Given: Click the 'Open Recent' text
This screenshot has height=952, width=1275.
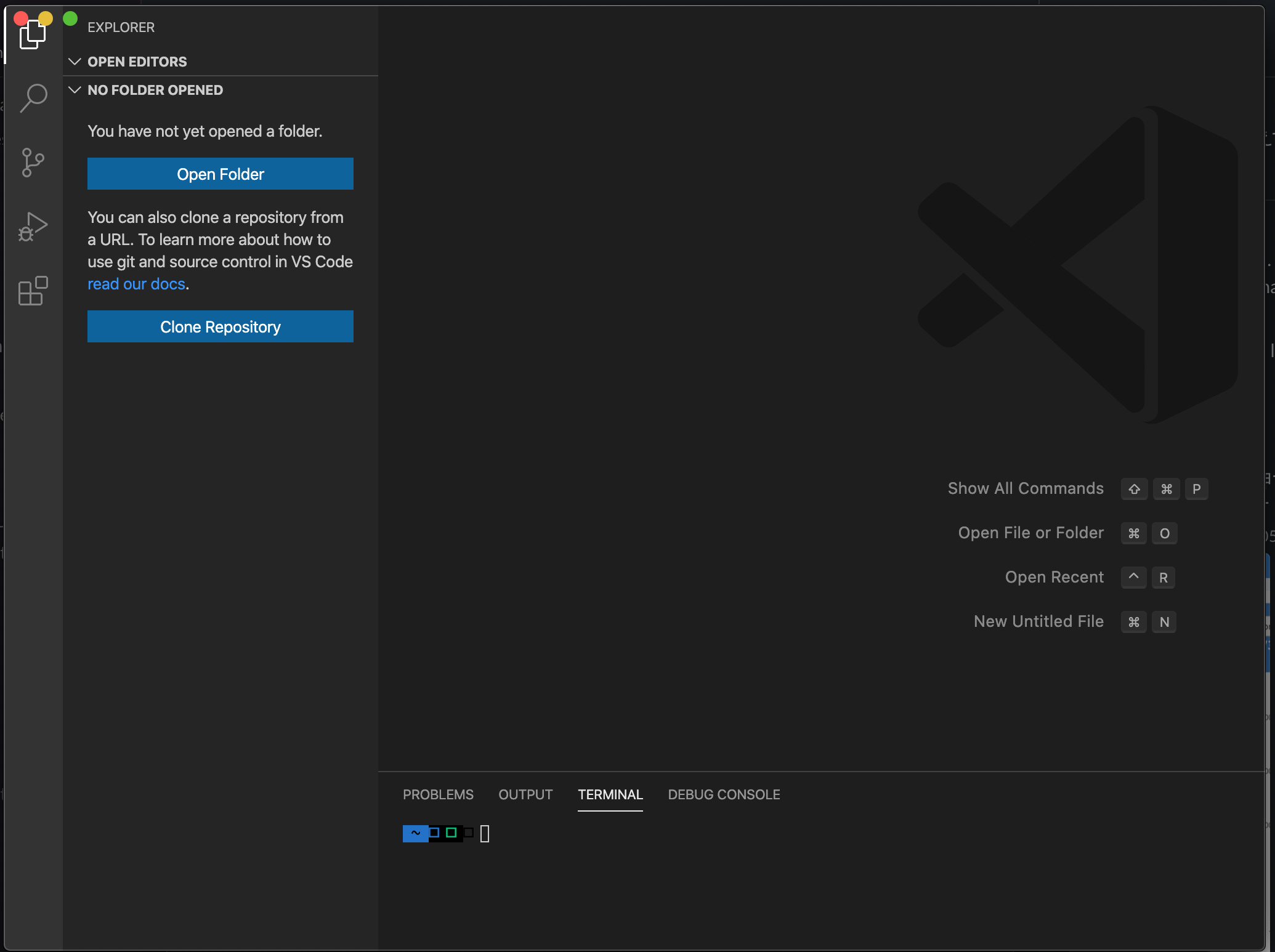Looking at the screenshot, I should 1054,577.
